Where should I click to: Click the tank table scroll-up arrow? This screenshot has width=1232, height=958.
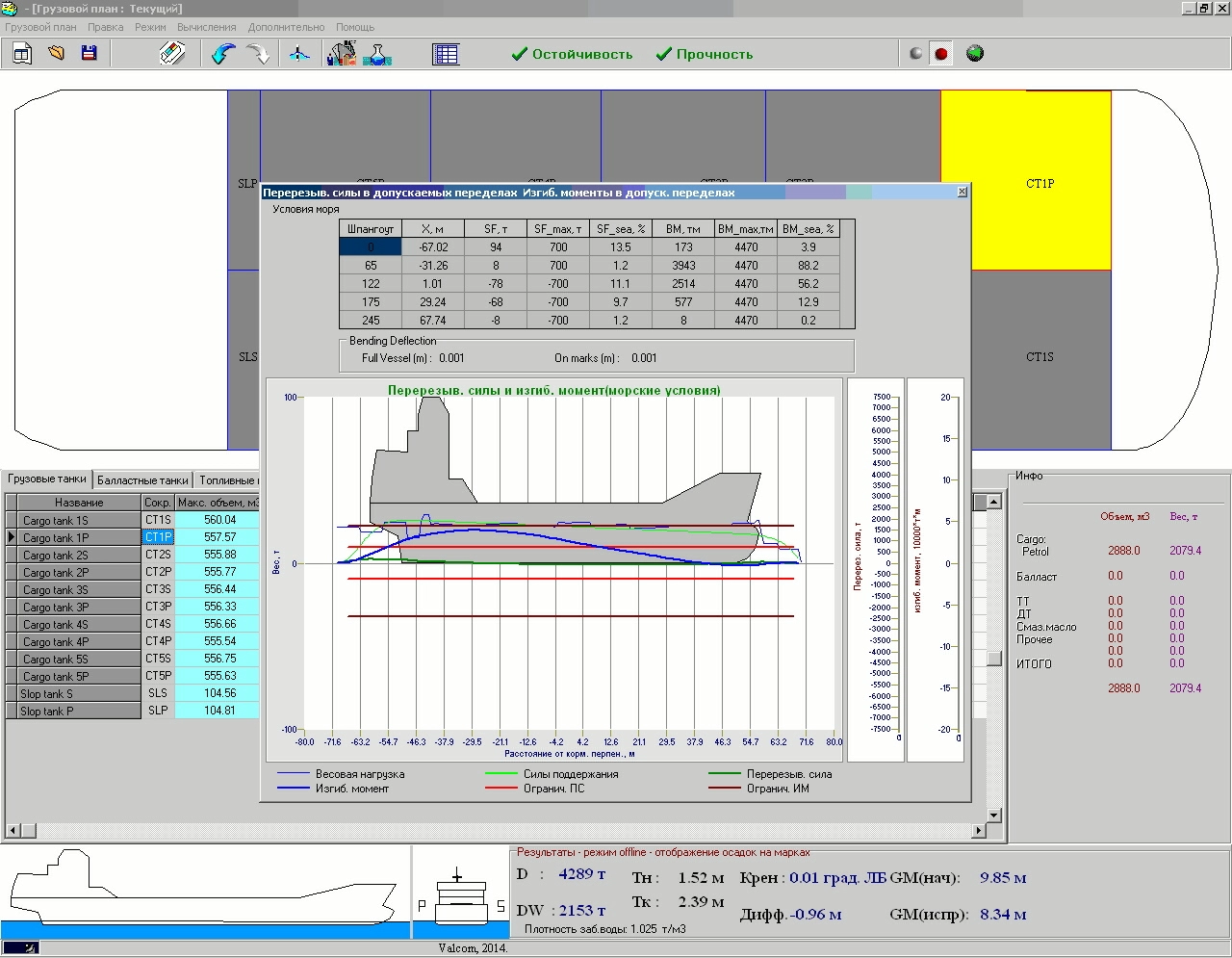point(993,502)
